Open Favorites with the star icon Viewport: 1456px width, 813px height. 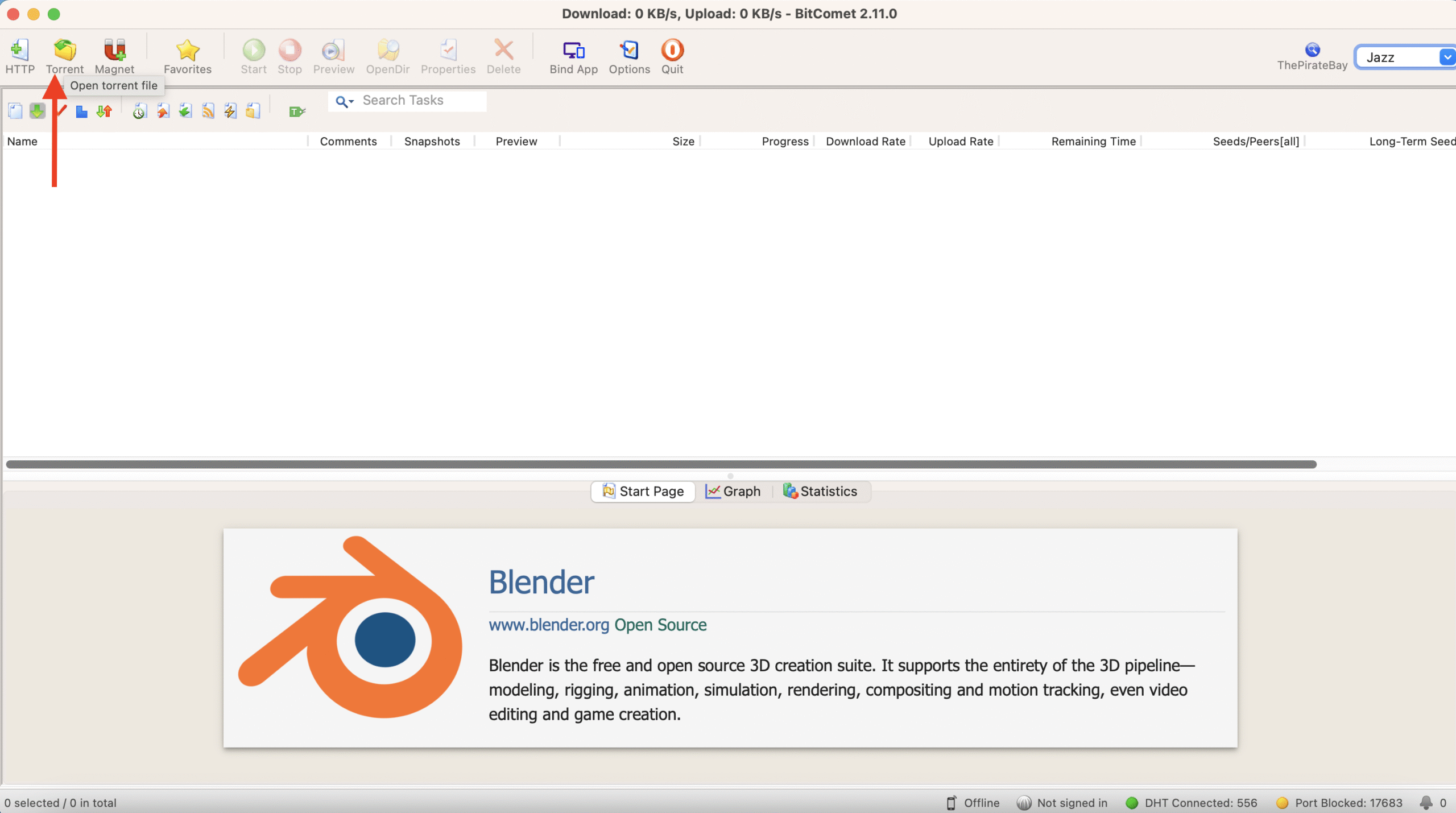click(x=187, y=51)
